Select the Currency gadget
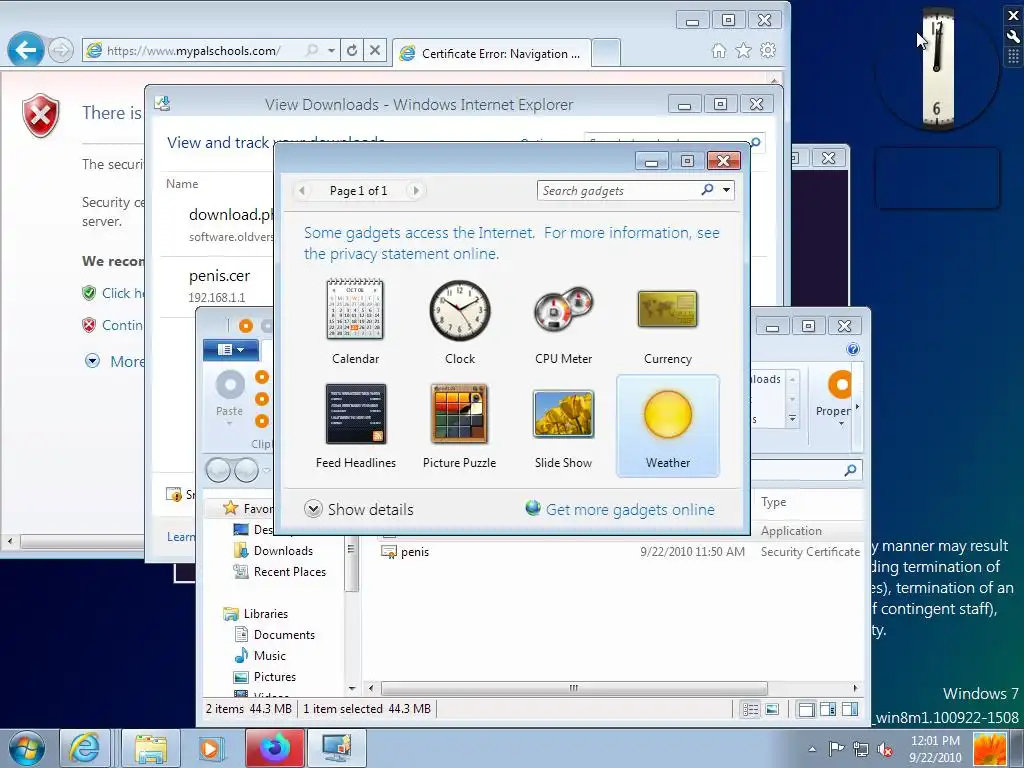The image size is (1024, 768). click(667, 321)
